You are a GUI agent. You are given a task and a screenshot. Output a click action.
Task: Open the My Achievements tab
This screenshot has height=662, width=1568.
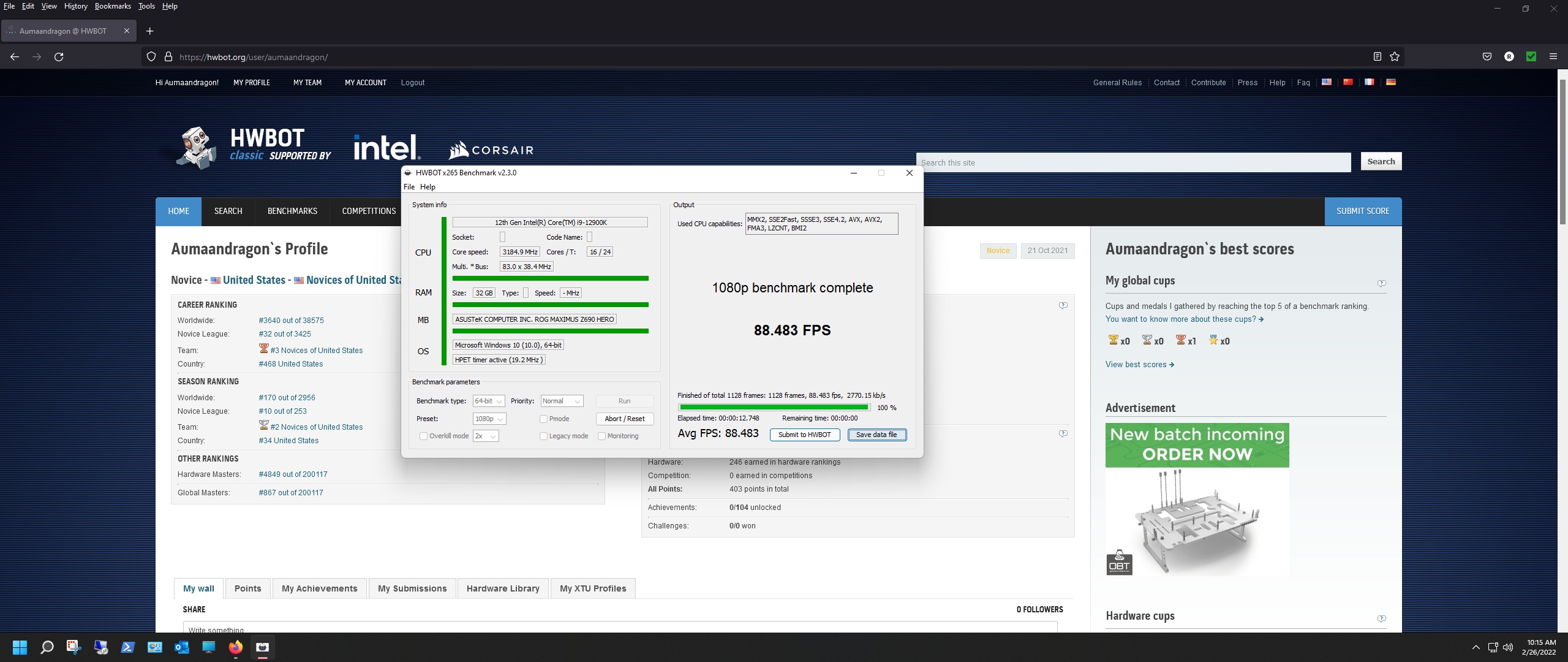(x=319, y=588)
